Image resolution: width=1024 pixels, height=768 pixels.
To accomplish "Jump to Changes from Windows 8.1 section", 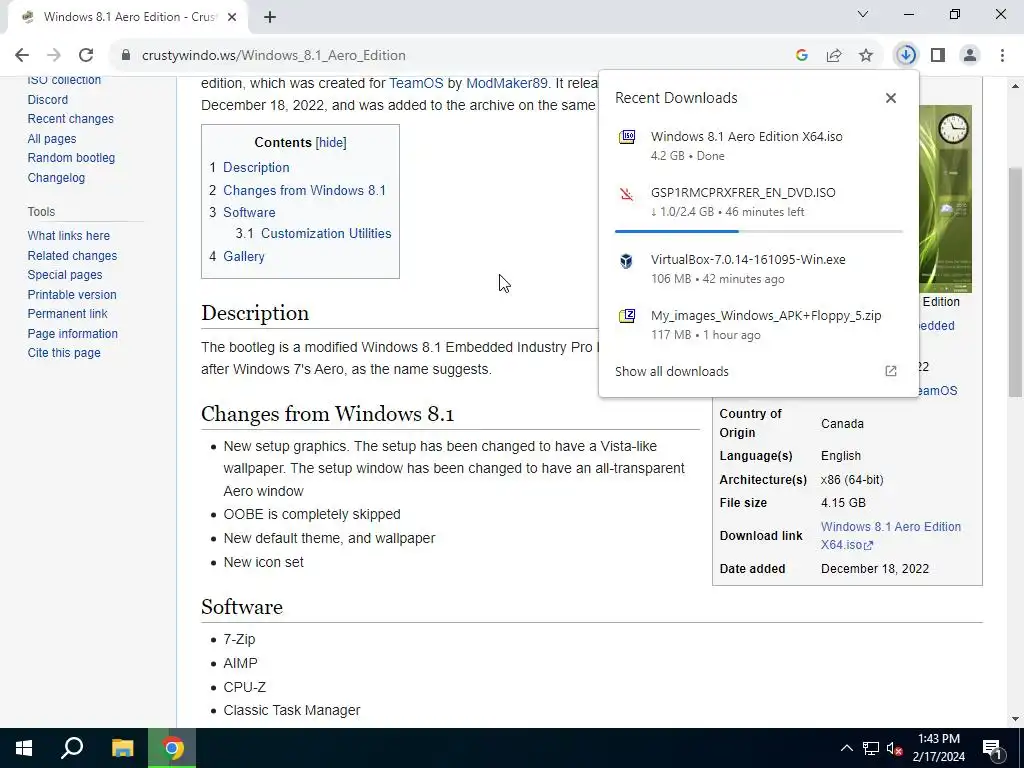I will coord(304,191).
